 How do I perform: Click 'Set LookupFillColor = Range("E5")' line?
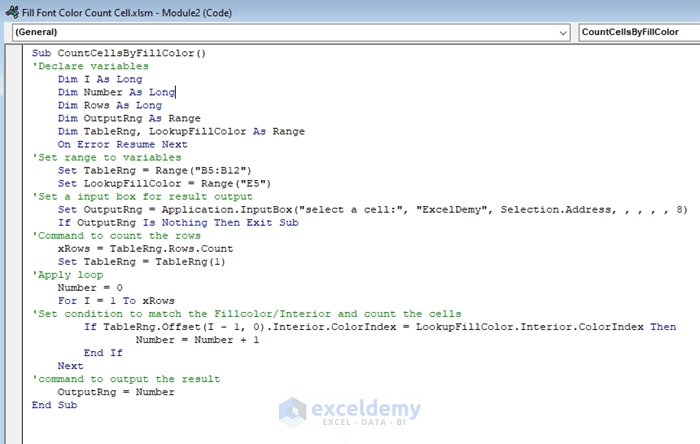click(164, 183)
